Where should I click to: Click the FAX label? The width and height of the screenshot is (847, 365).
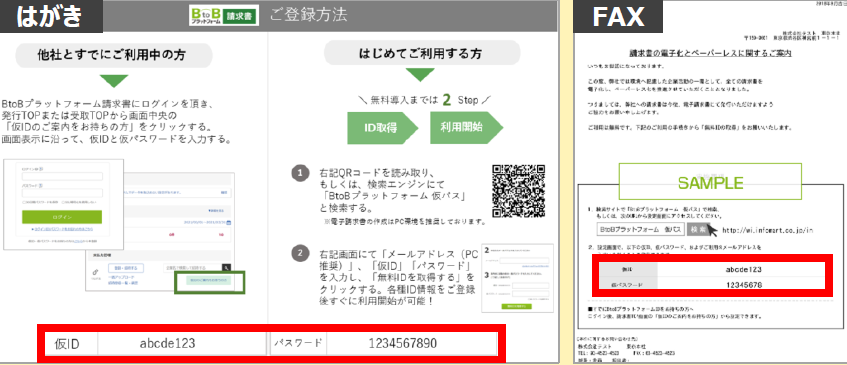pos(618,16)
